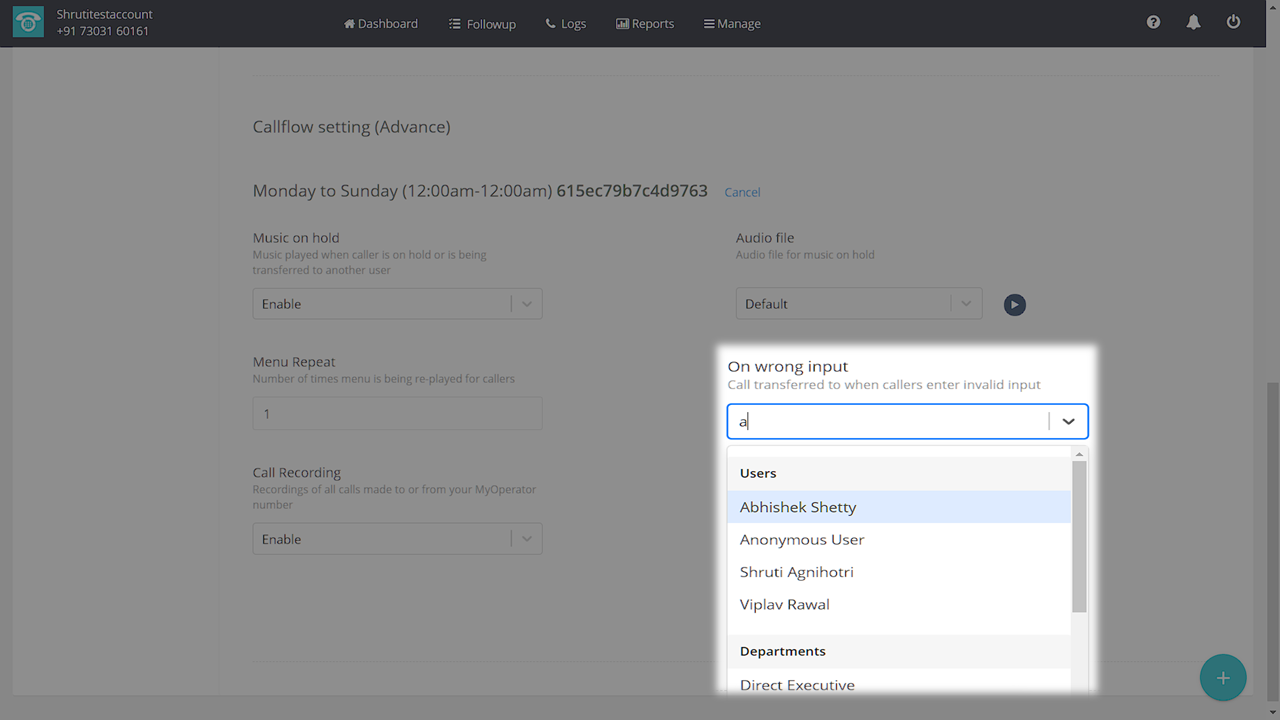The width and height of the screenshot is (1280, 720).
Task: Open the Manage menu
Action: (732, 23)
